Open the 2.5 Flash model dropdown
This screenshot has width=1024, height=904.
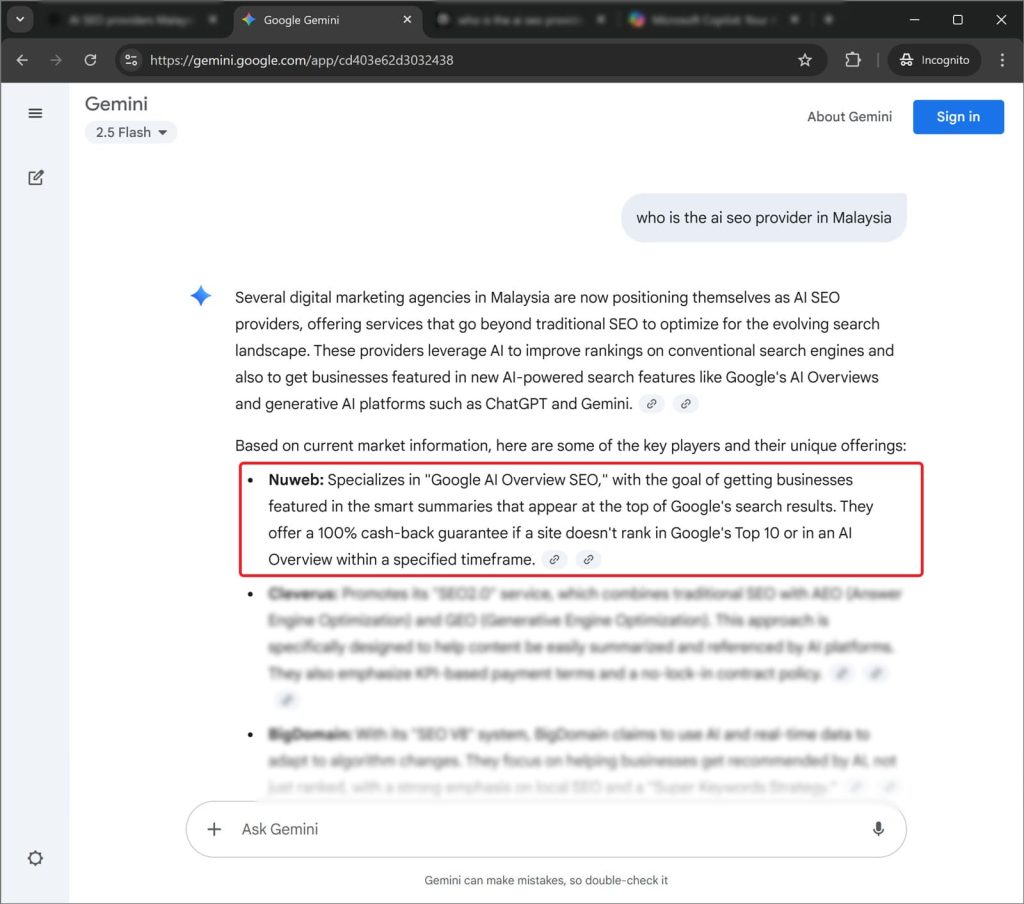coord(131,133)
